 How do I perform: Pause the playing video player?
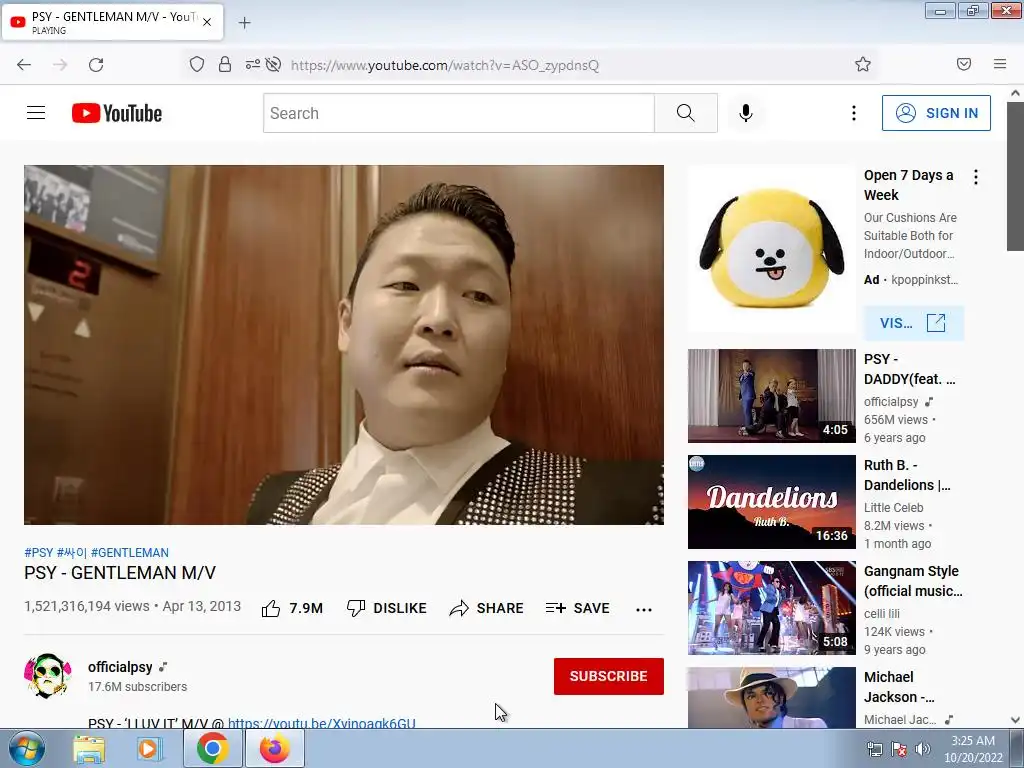click(x=344, y=345)
